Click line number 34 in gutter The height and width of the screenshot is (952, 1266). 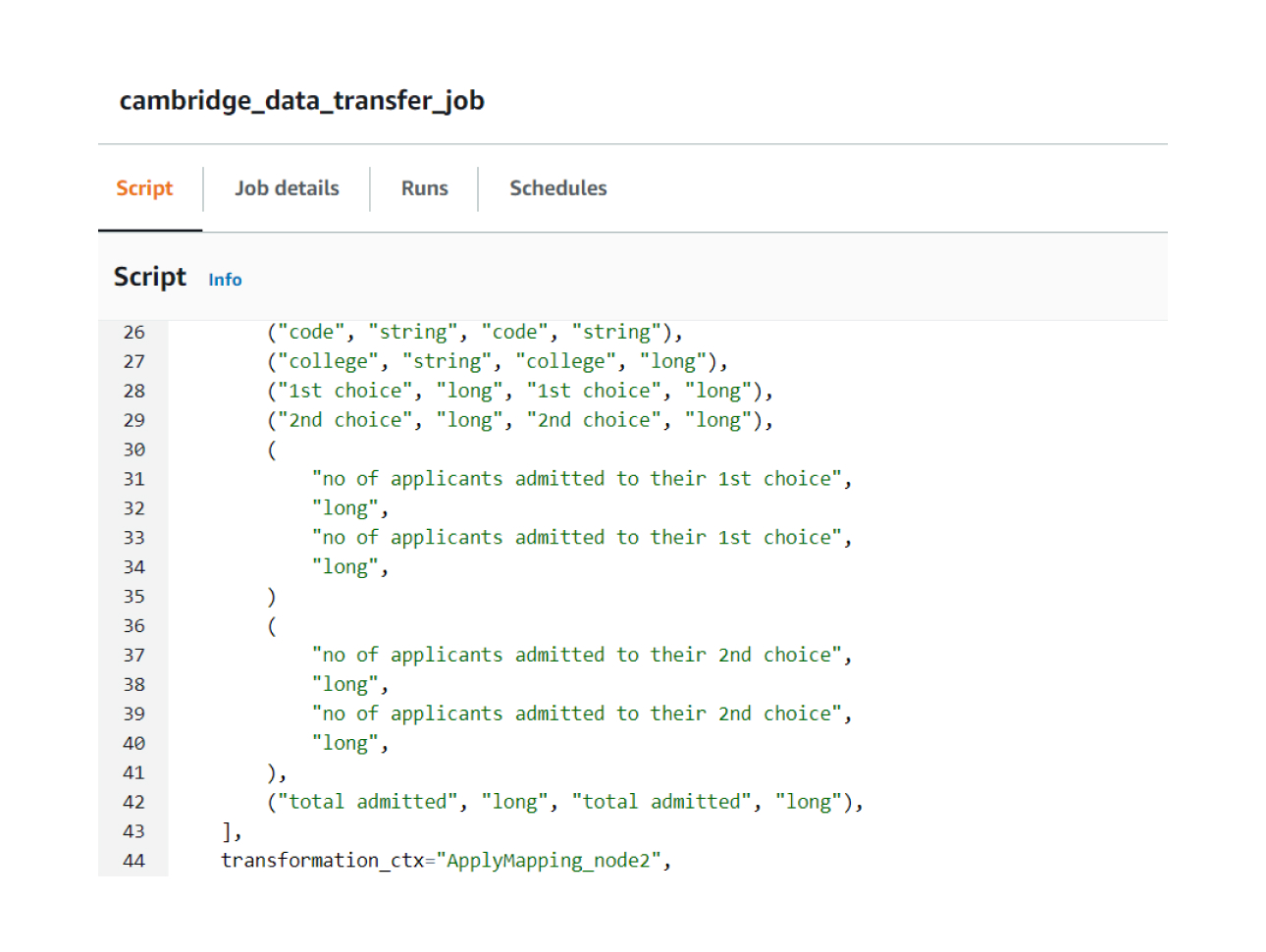(x=133, y=568)
